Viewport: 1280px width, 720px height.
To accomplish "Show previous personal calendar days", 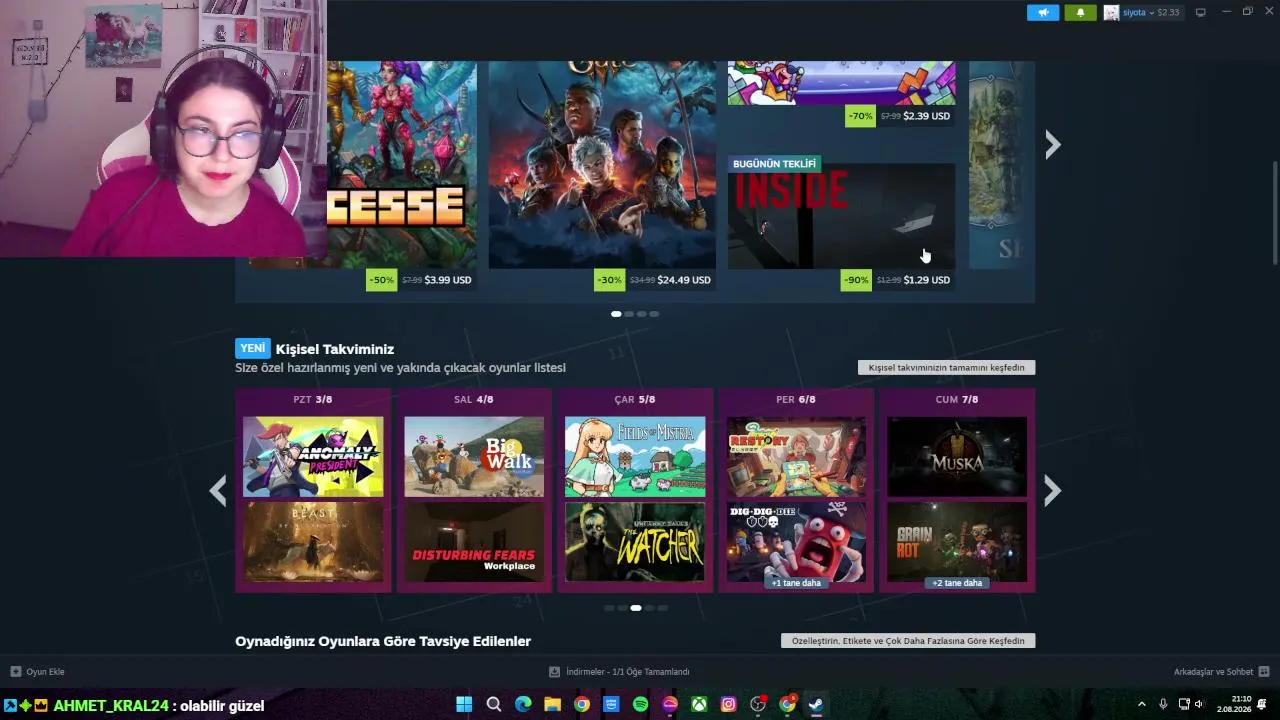I will (x=218, y=490).
